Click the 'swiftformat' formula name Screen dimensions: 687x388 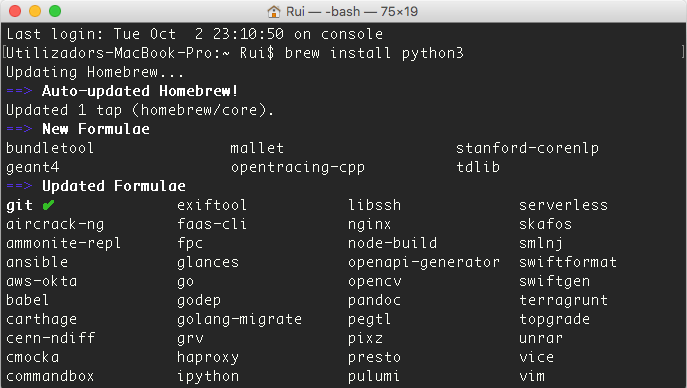click(x=568, y=262)
